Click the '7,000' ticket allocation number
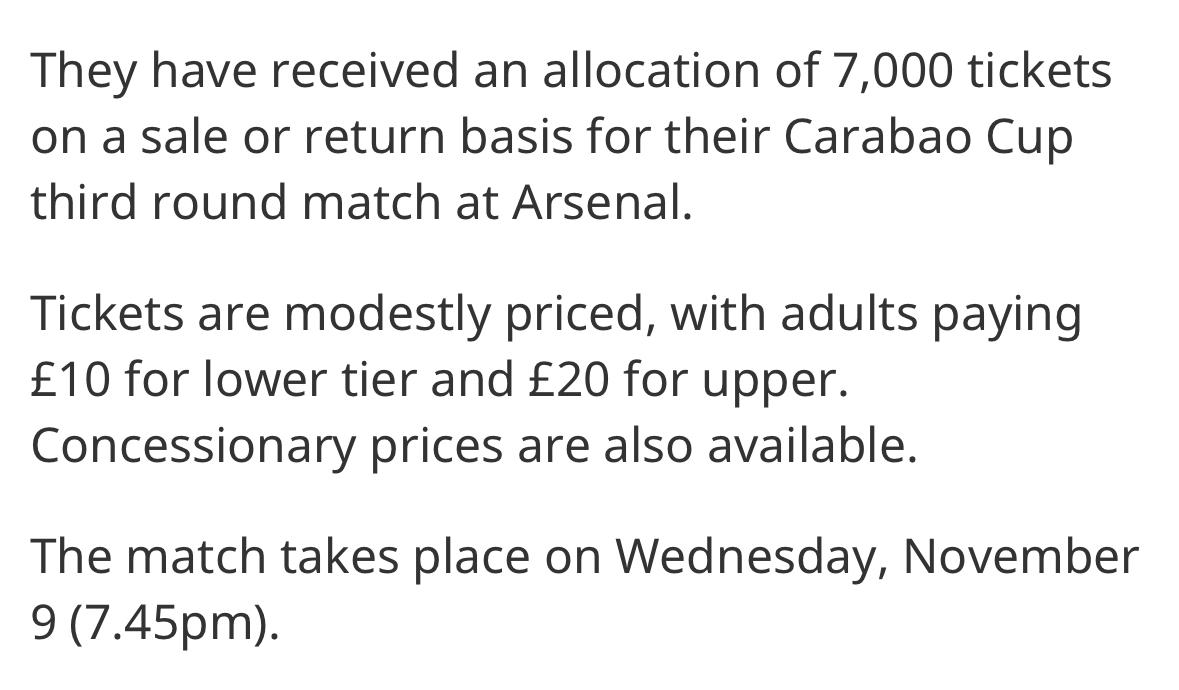 892,70
